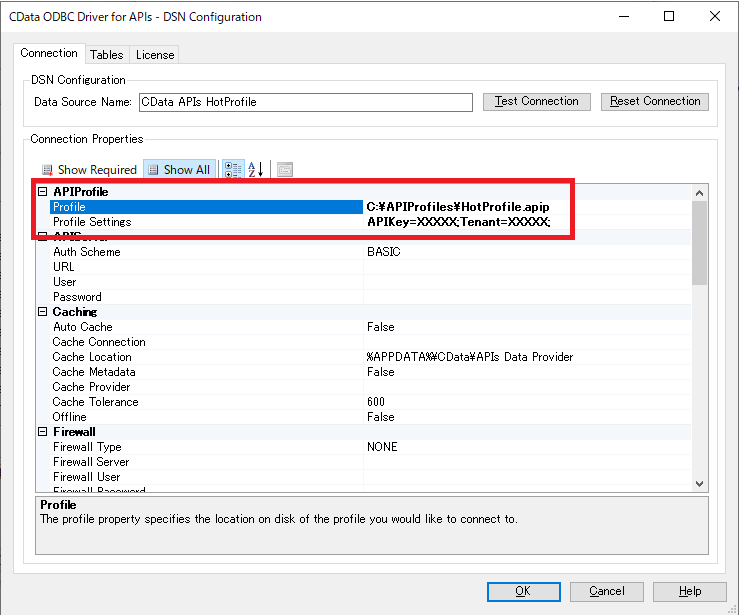Click the APIKey=XXXXX;Tenant=XXXXX; value
Screen dimensions: 740x616
click(x=458, y=222)
